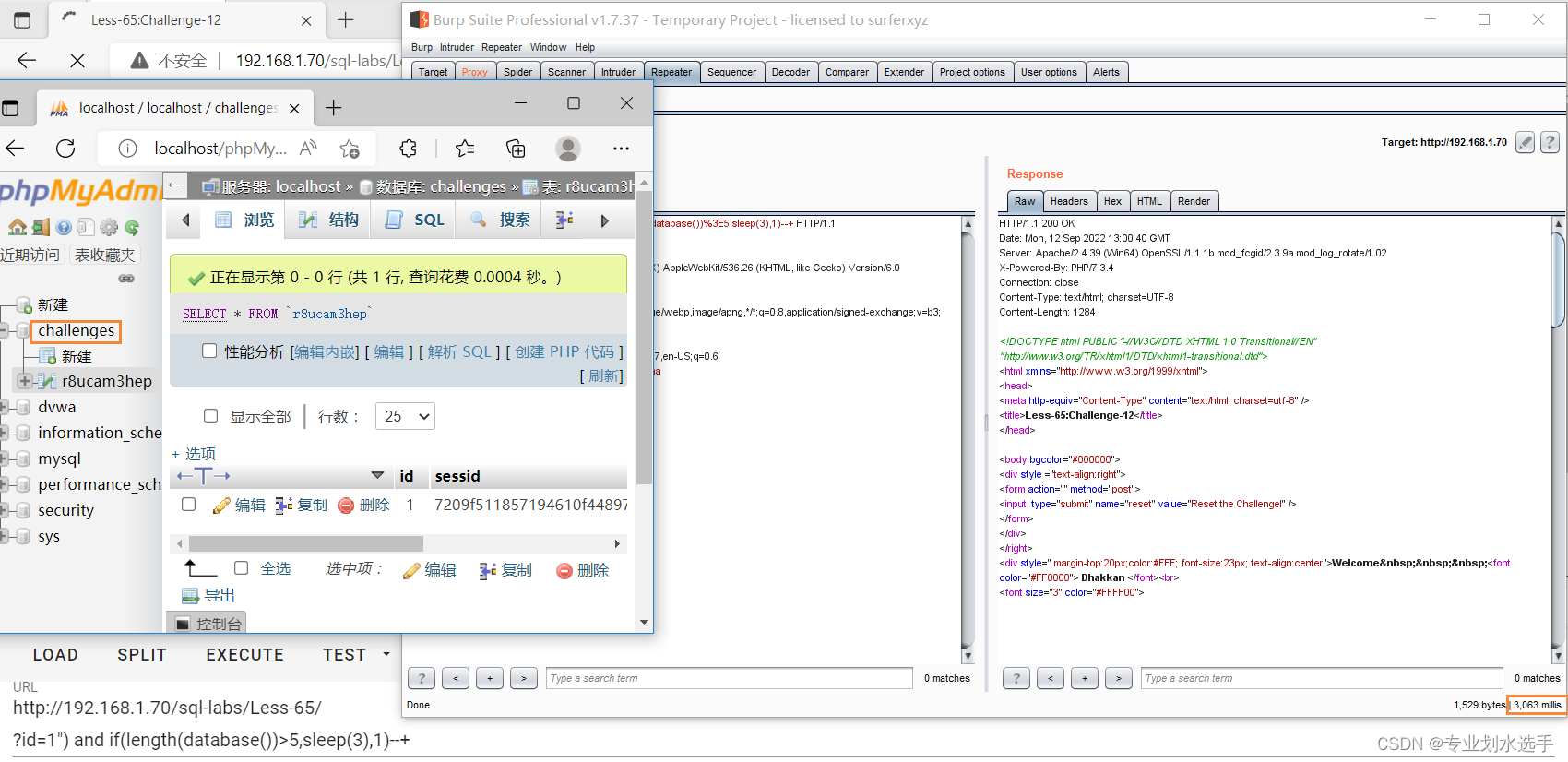Tick the select-all checkbox
This screenshot has width=1568, height=762.
[x=241, y=569]
